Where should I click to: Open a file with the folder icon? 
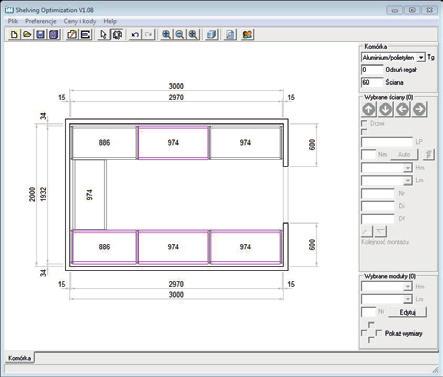tap(27, 34)
